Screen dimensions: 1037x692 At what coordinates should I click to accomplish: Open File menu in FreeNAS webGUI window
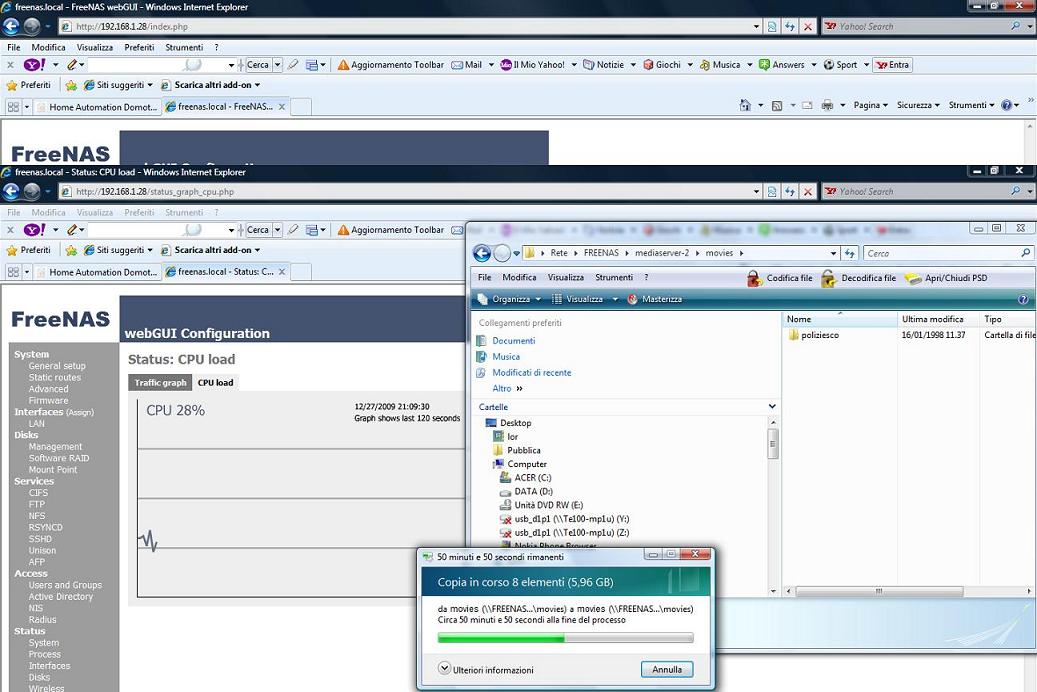pyautogui.click(x=14, y=48)
